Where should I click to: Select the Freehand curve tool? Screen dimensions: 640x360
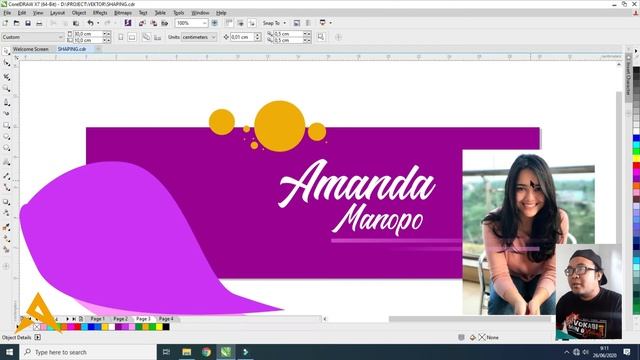[x=7, y=102]
